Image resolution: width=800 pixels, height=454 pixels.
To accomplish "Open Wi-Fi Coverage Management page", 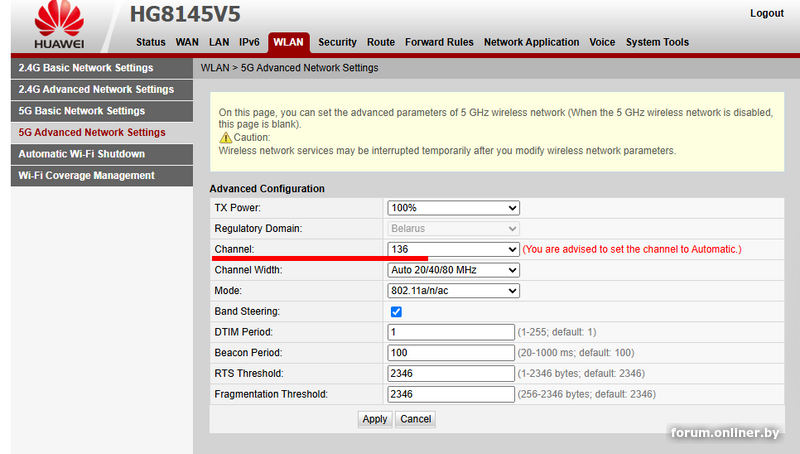I will coord(102,175).
